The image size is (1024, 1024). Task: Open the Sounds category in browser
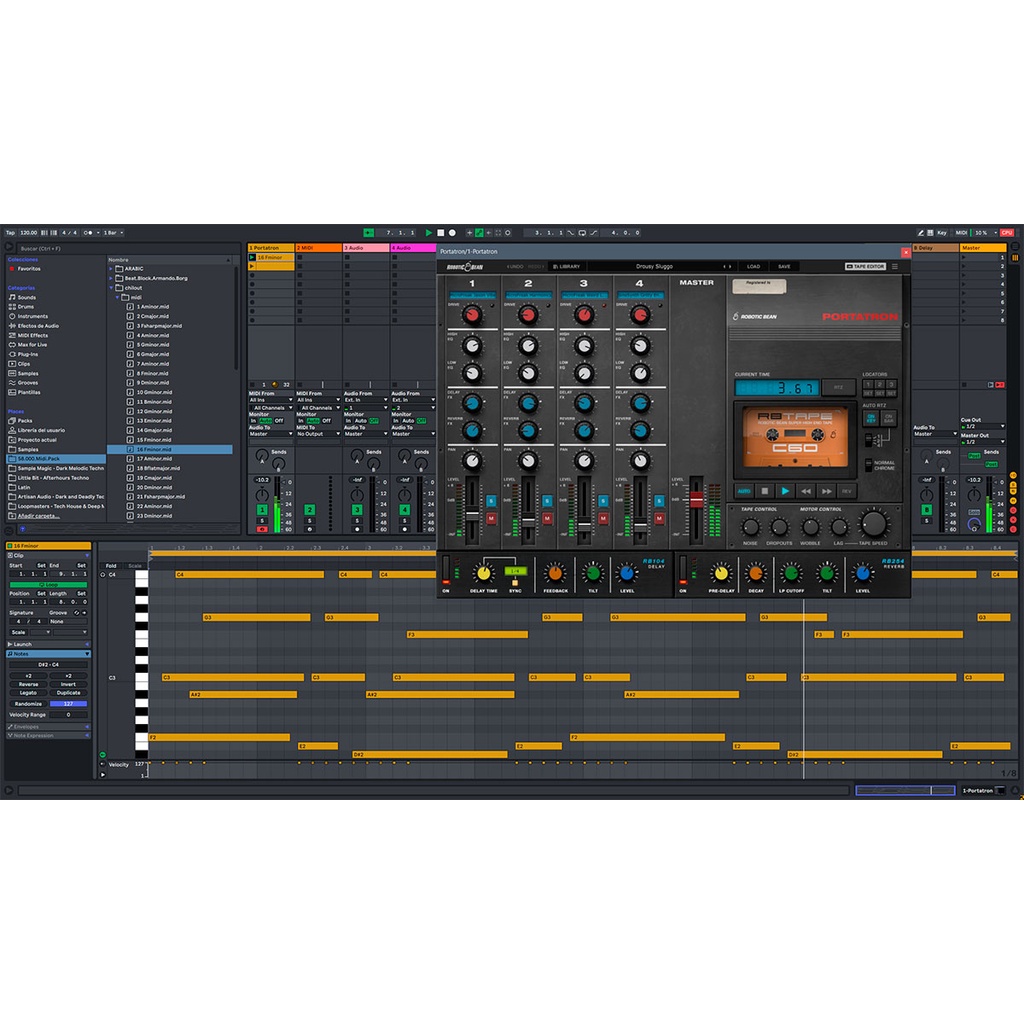(x=26, y=297)
